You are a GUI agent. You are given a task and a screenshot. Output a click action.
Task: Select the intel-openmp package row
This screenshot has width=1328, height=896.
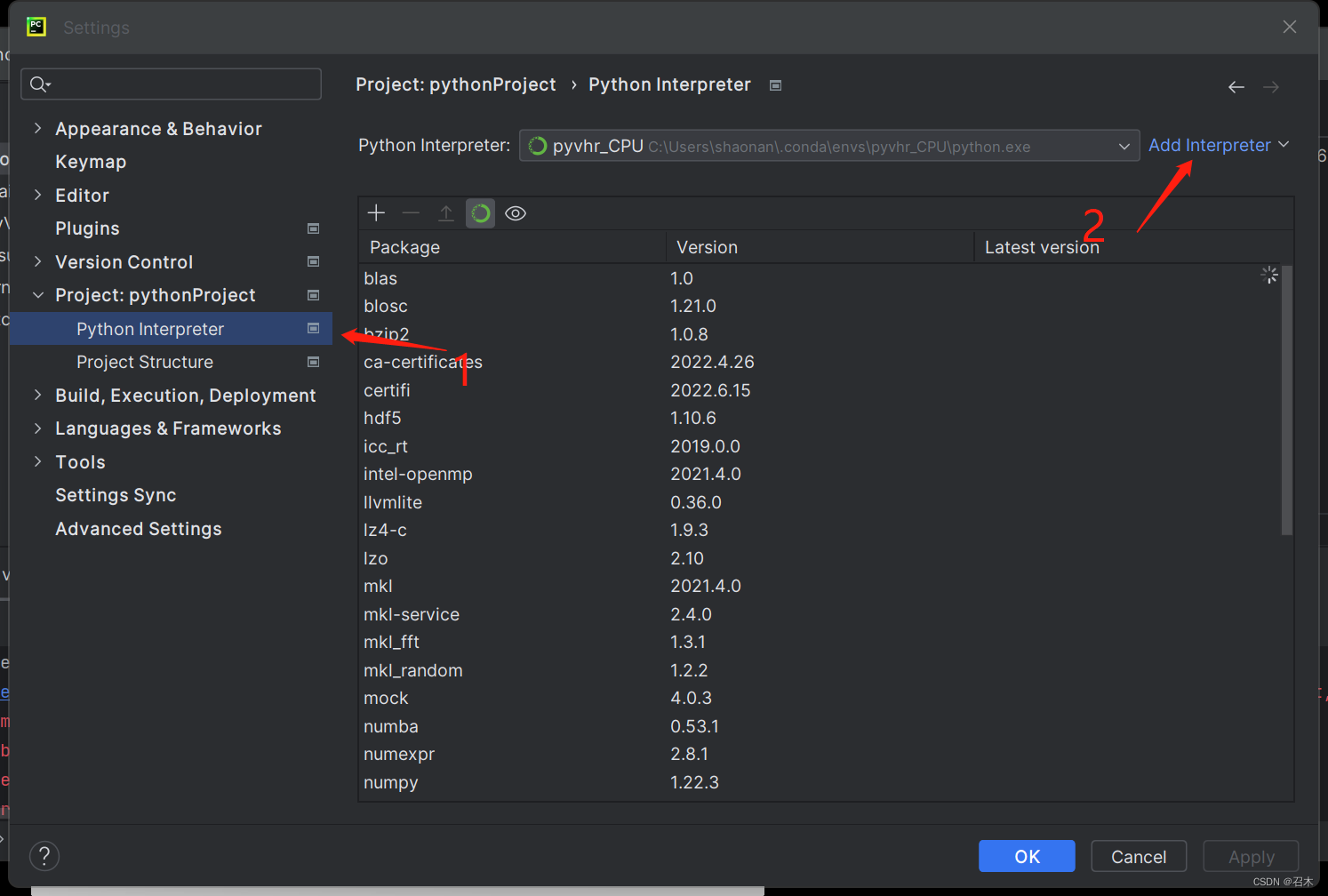(818, 474)
